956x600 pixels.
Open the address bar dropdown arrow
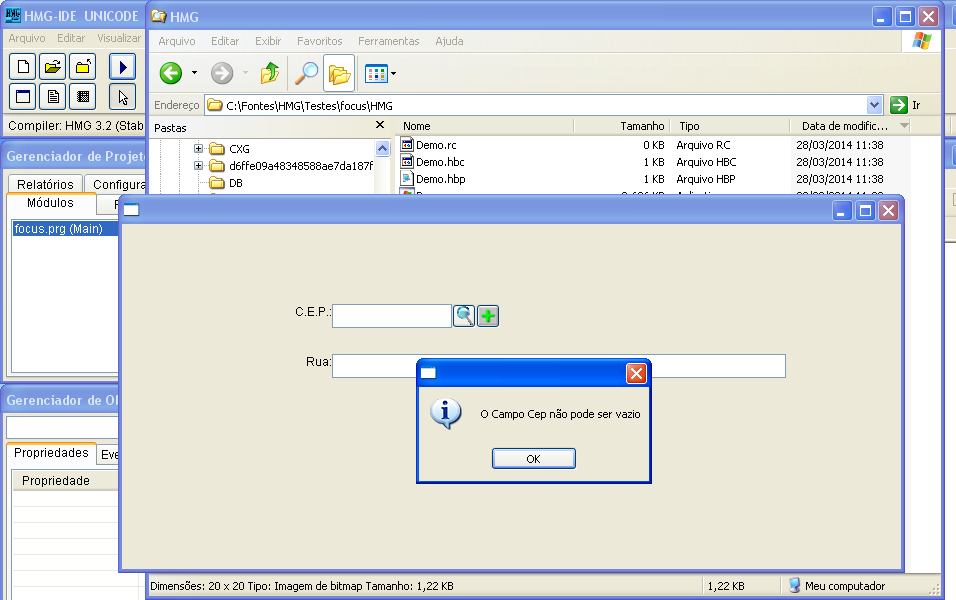(x=875, y=105)
